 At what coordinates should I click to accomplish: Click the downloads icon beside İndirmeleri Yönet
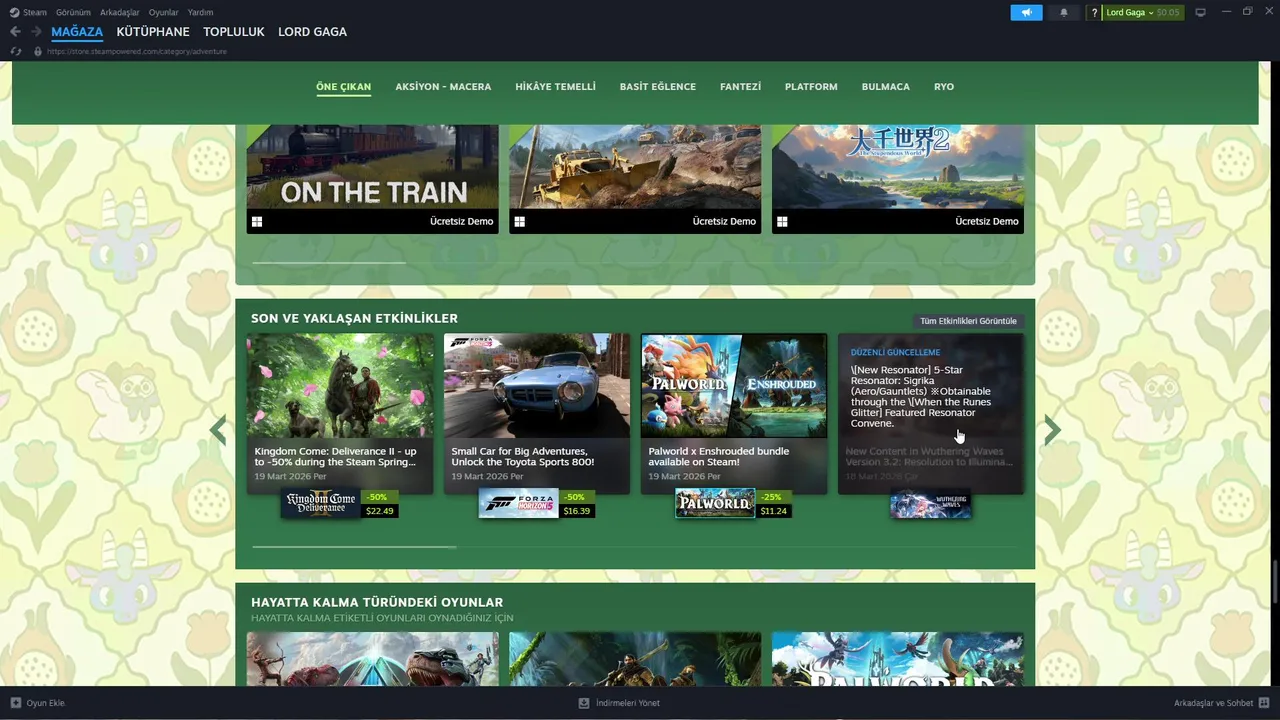tap(584, 703)
